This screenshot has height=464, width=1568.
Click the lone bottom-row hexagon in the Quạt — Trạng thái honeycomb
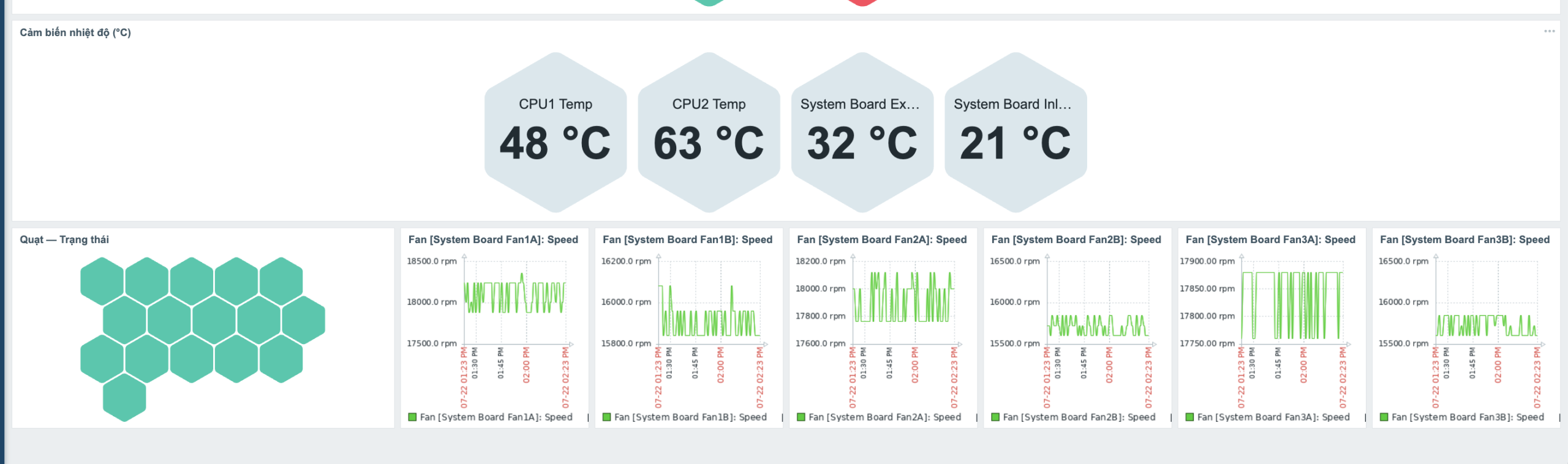124,397
